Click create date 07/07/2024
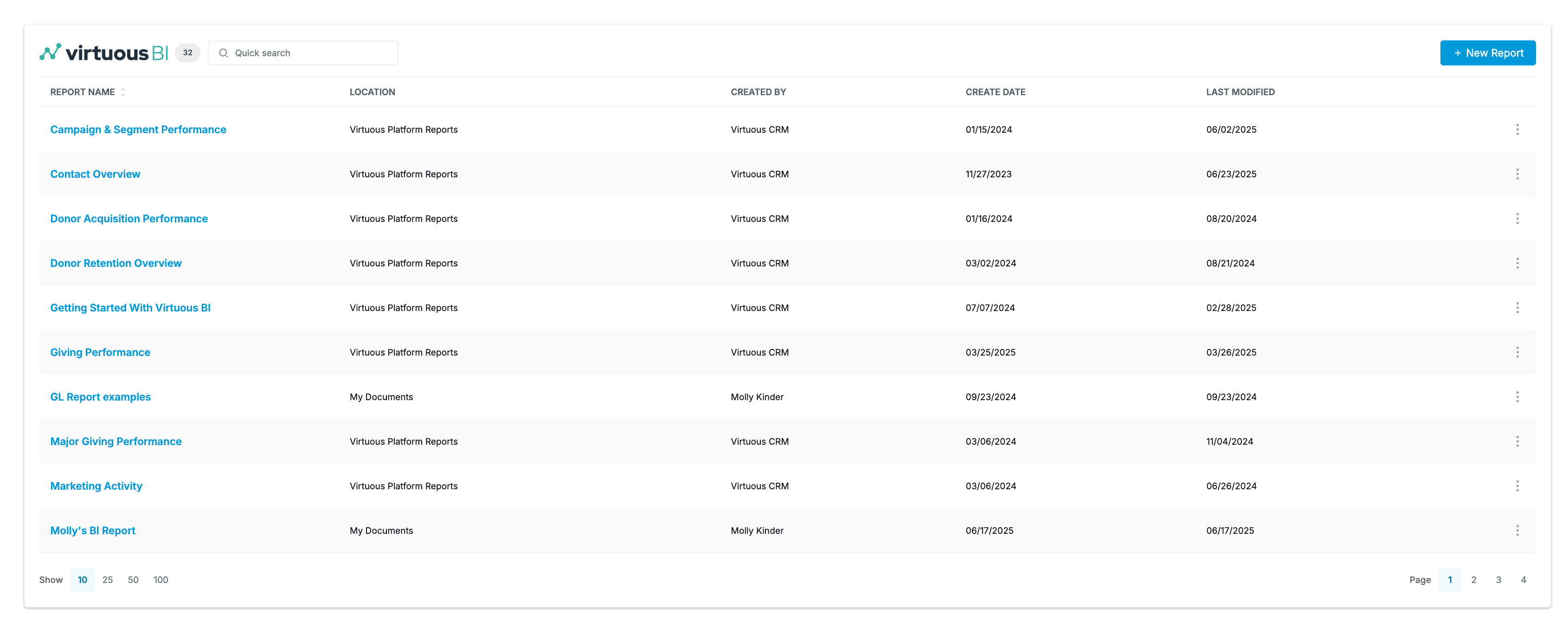1568x622 pixels. pos(990,308)
